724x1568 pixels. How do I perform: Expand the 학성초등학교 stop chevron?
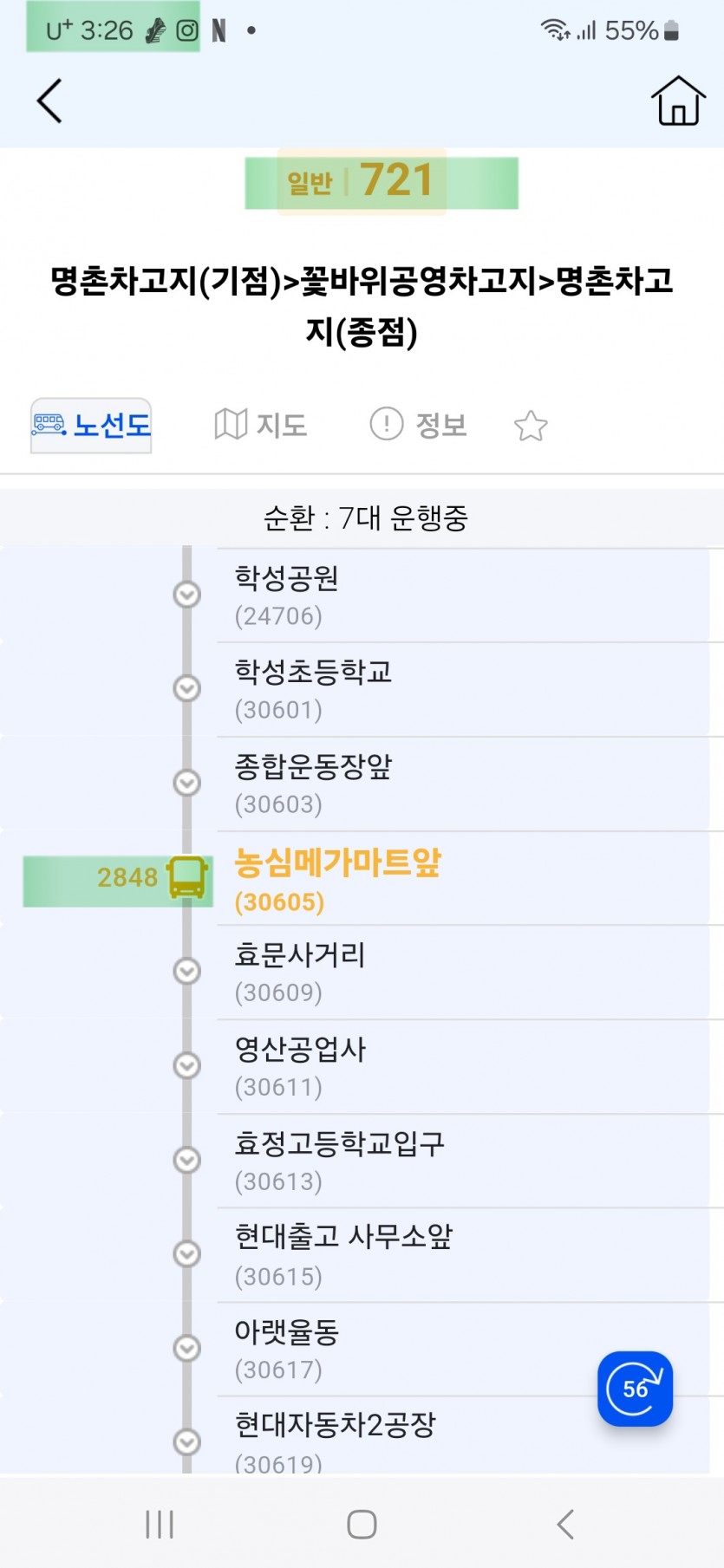[187, 688]
